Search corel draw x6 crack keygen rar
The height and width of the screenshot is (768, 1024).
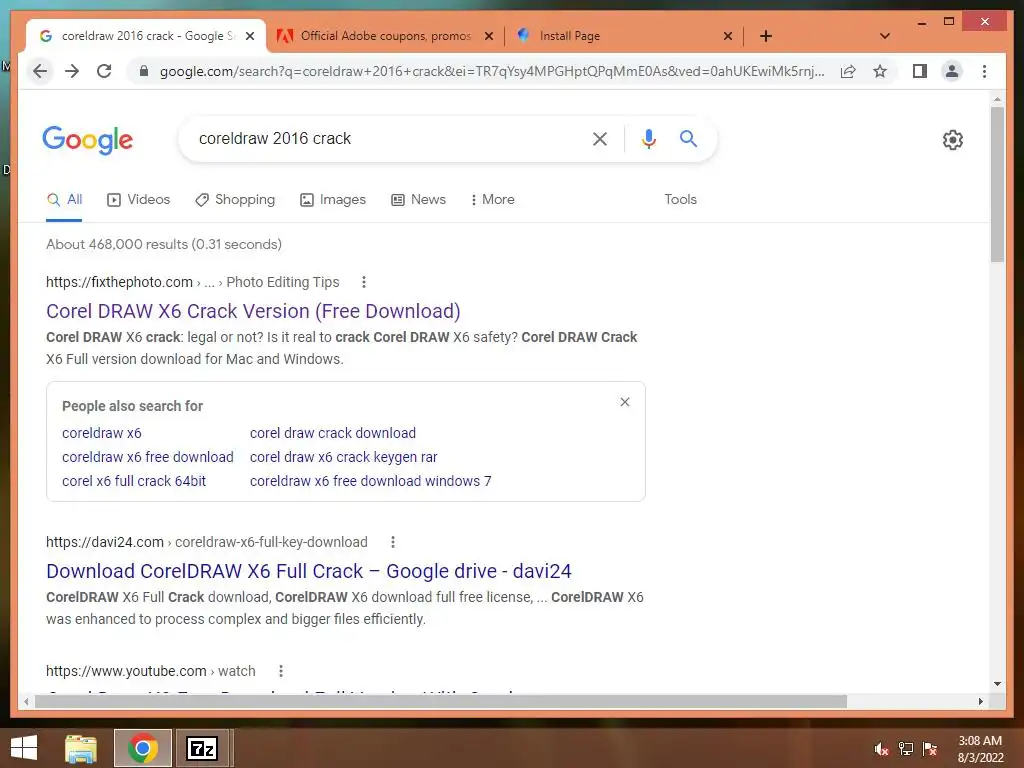[x=344, y=457]
